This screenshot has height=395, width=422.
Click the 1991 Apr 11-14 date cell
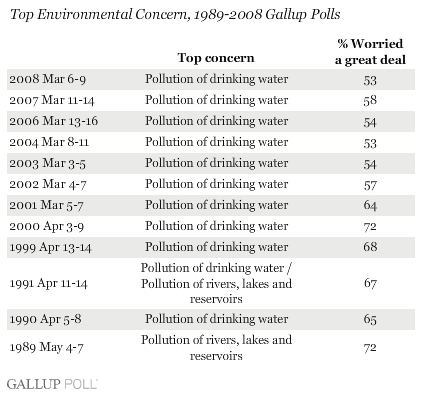(x=48, y=283)
